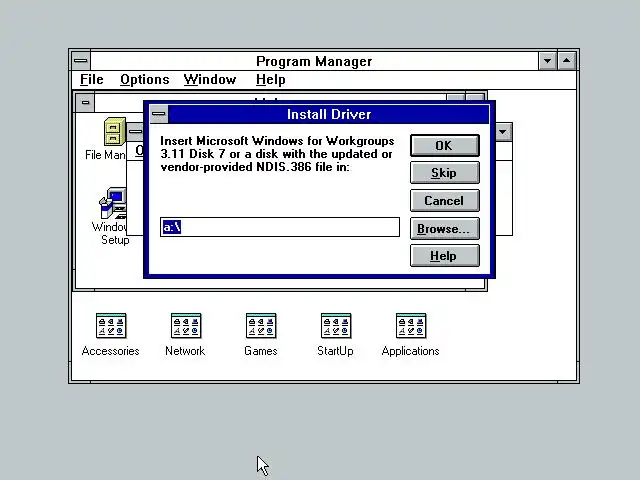
Task: Open the Applications program group icon
Action: [x=411, y=326]
